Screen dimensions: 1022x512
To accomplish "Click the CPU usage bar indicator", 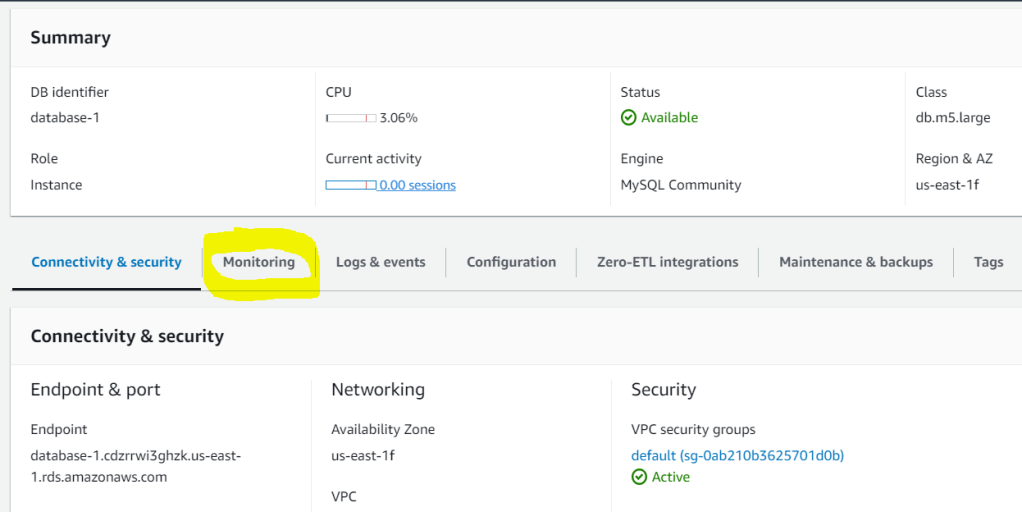I will (x=350, y=118).
